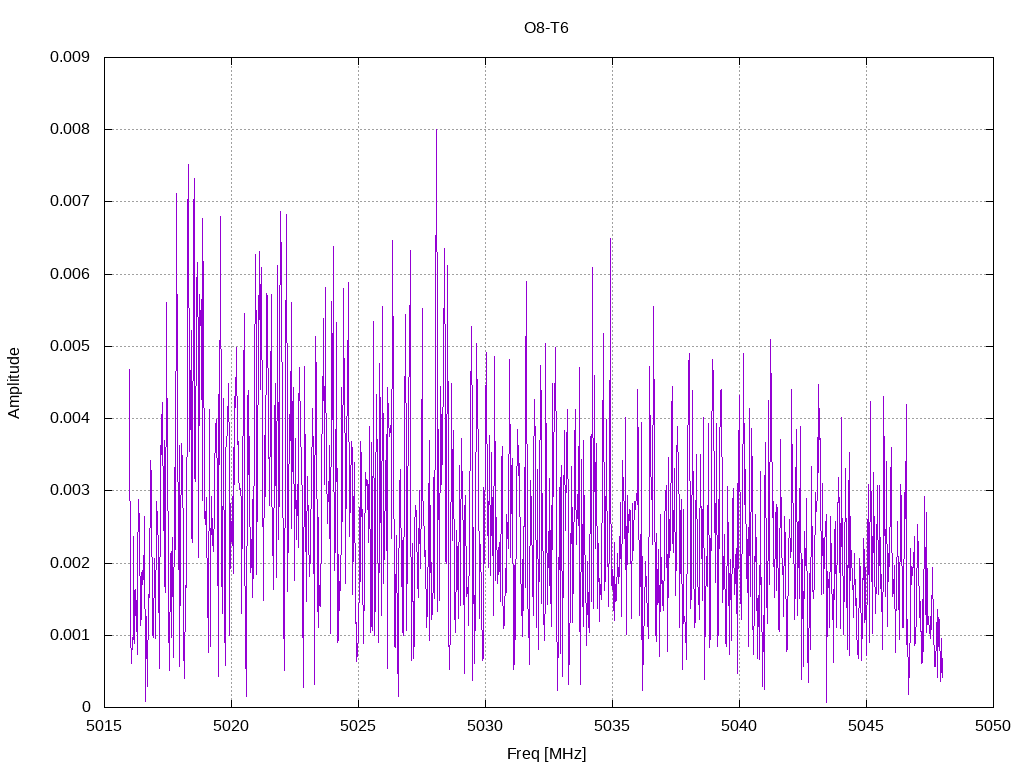Screen dimensions: 1024x768
Task: Click the y-axis value 0.007
Action: [x=70, y=201]
